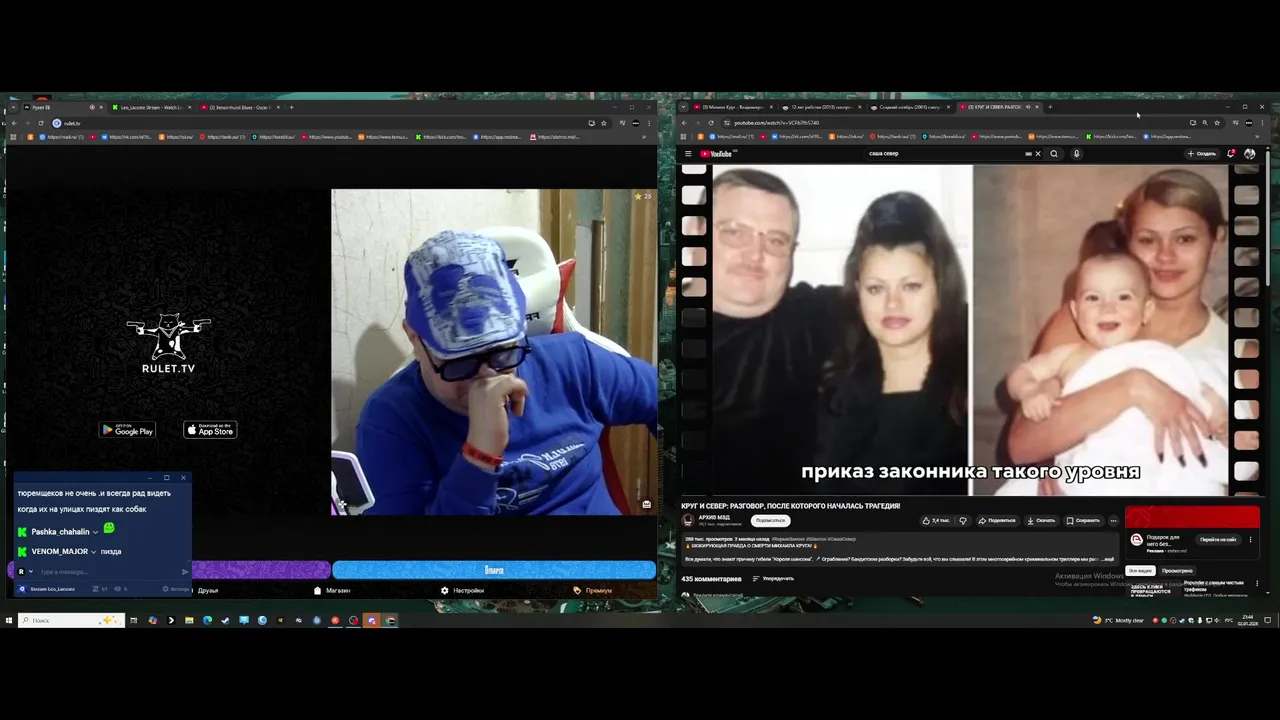Image resolution: width=1280 pixels, height=720 pixels.
Task: Subscribe to АРХИВ МВД channel
Action: (x=770, y=520)
